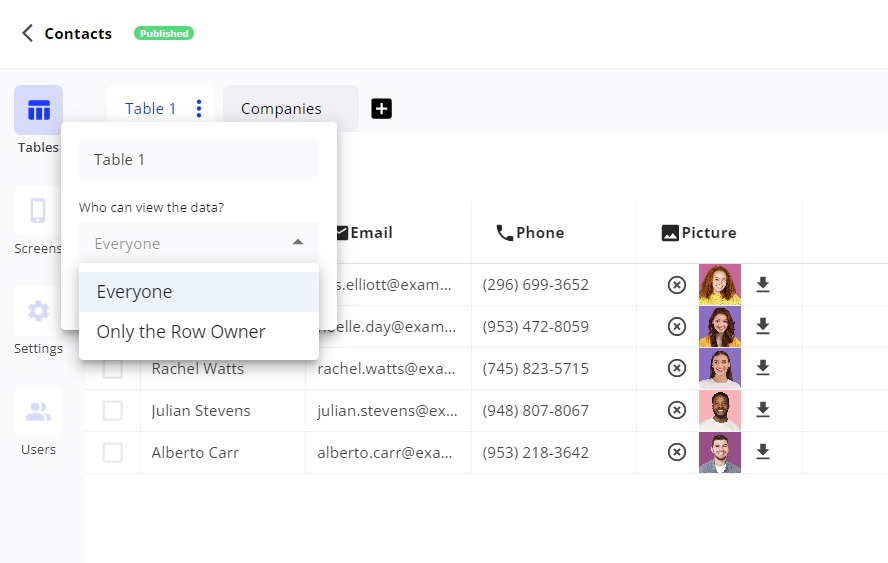Check the Julian Stevens row checkbox

pyautogui.click(x=113, y=411)
